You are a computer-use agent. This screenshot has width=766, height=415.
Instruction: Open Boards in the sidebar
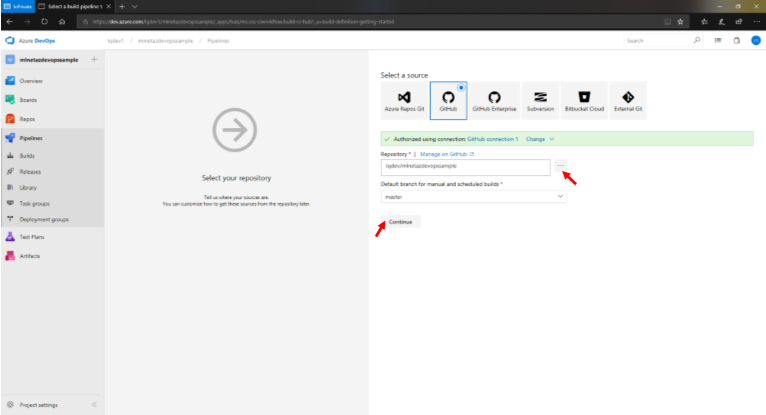coord(30,100)
